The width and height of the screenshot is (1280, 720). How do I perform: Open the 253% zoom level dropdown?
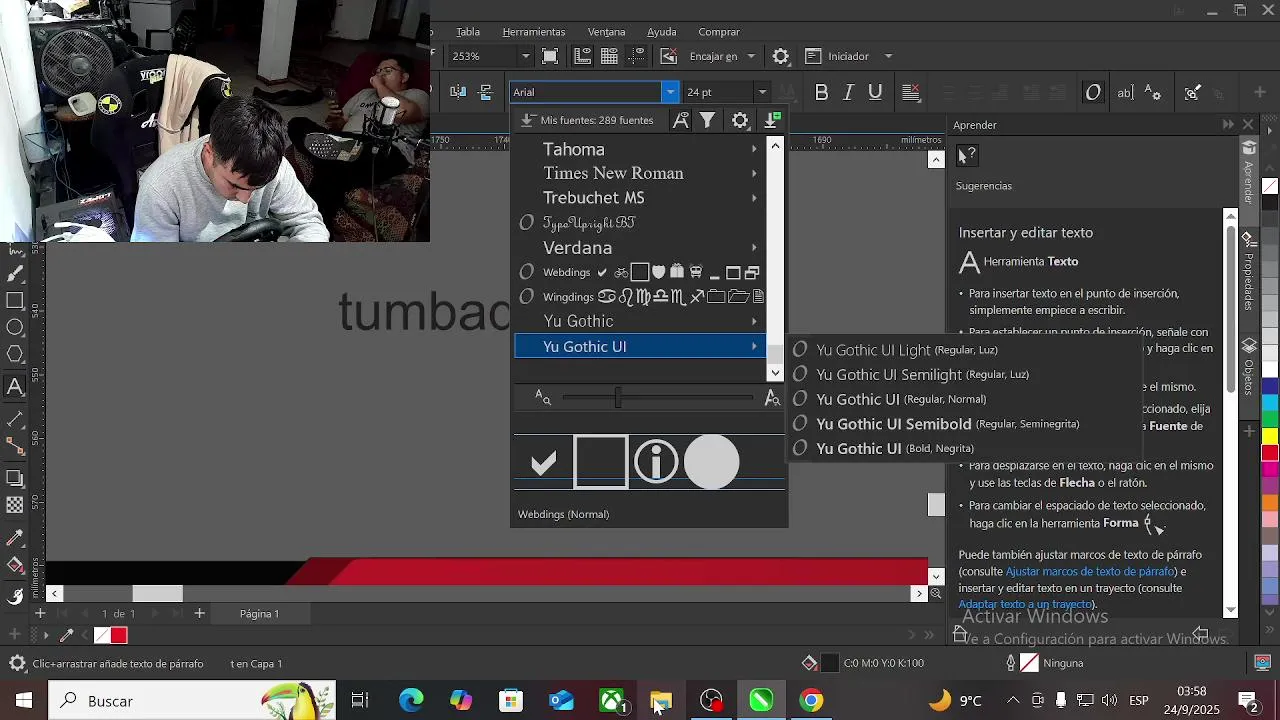525,56
